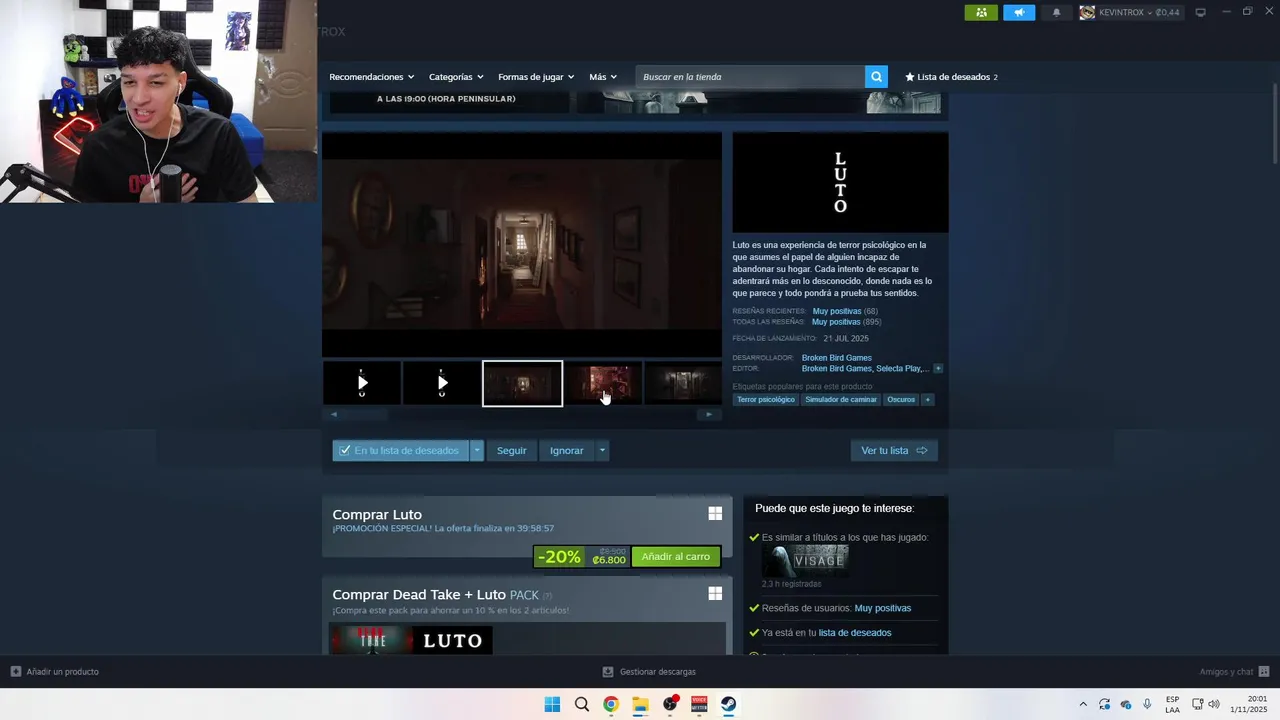Open the Amigos y chat icon
Image resolution: width=1280 pixels, height=720 pixels.
pyautogui.click(x=1264, y=671)
